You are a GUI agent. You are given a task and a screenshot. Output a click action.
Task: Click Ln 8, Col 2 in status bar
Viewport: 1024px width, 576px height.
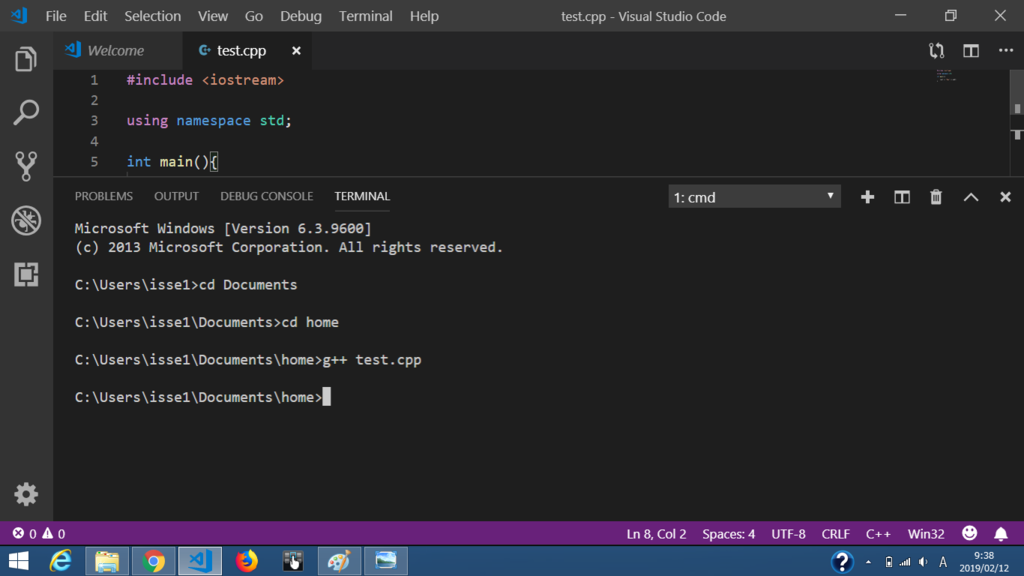[x=656, y=534]
